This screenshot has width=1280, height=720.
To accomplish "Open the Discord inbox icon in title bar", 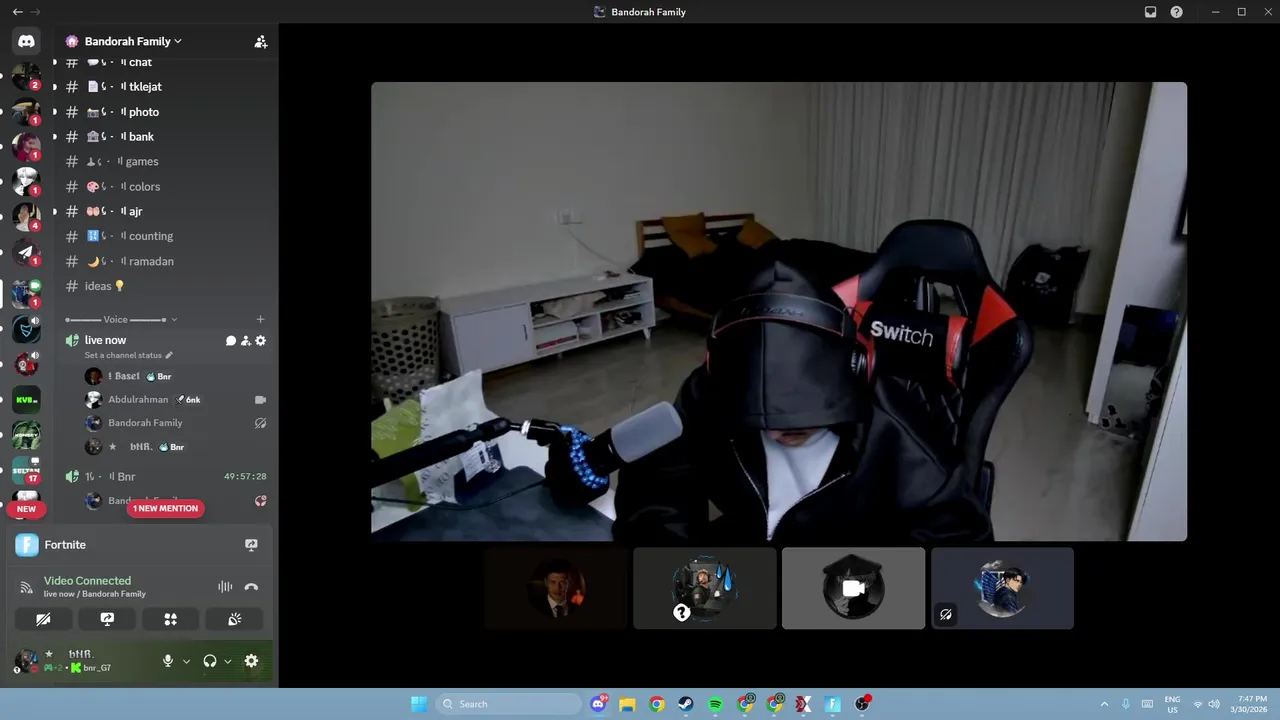I will tap(1151, 12).
